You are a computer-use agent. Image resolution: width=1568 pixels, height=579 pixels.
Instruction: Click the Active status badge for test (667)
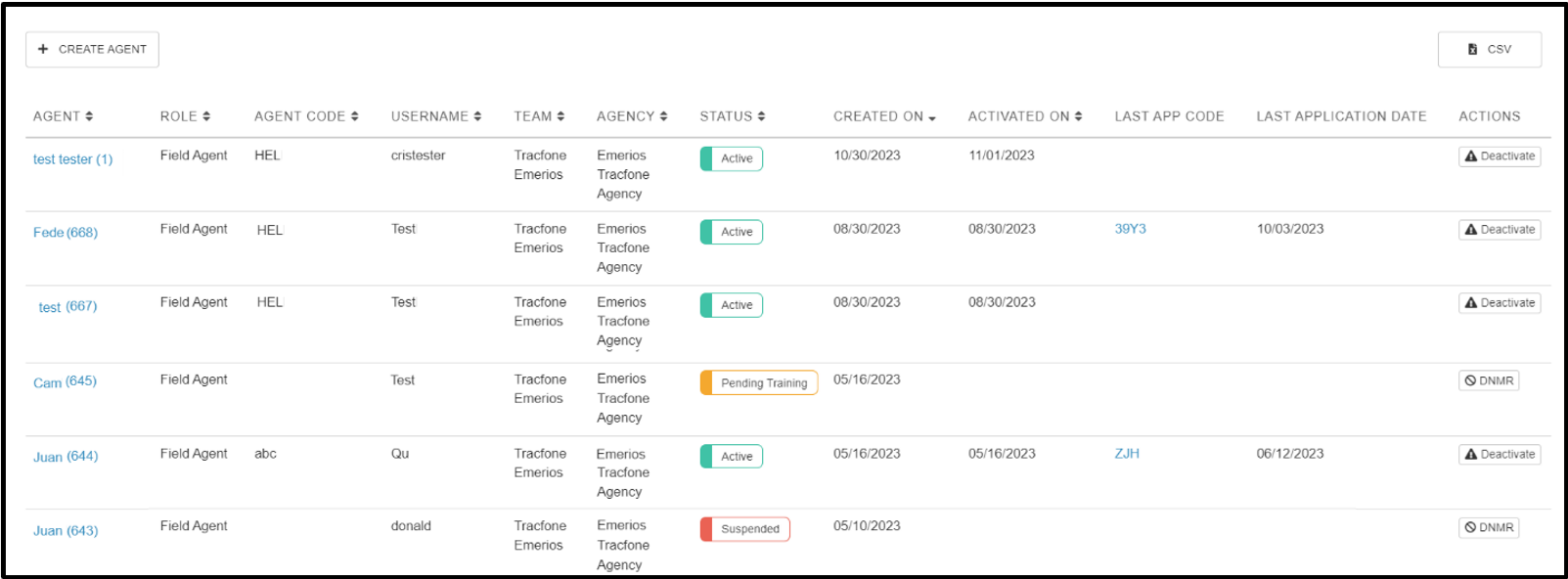pos(732,305)
